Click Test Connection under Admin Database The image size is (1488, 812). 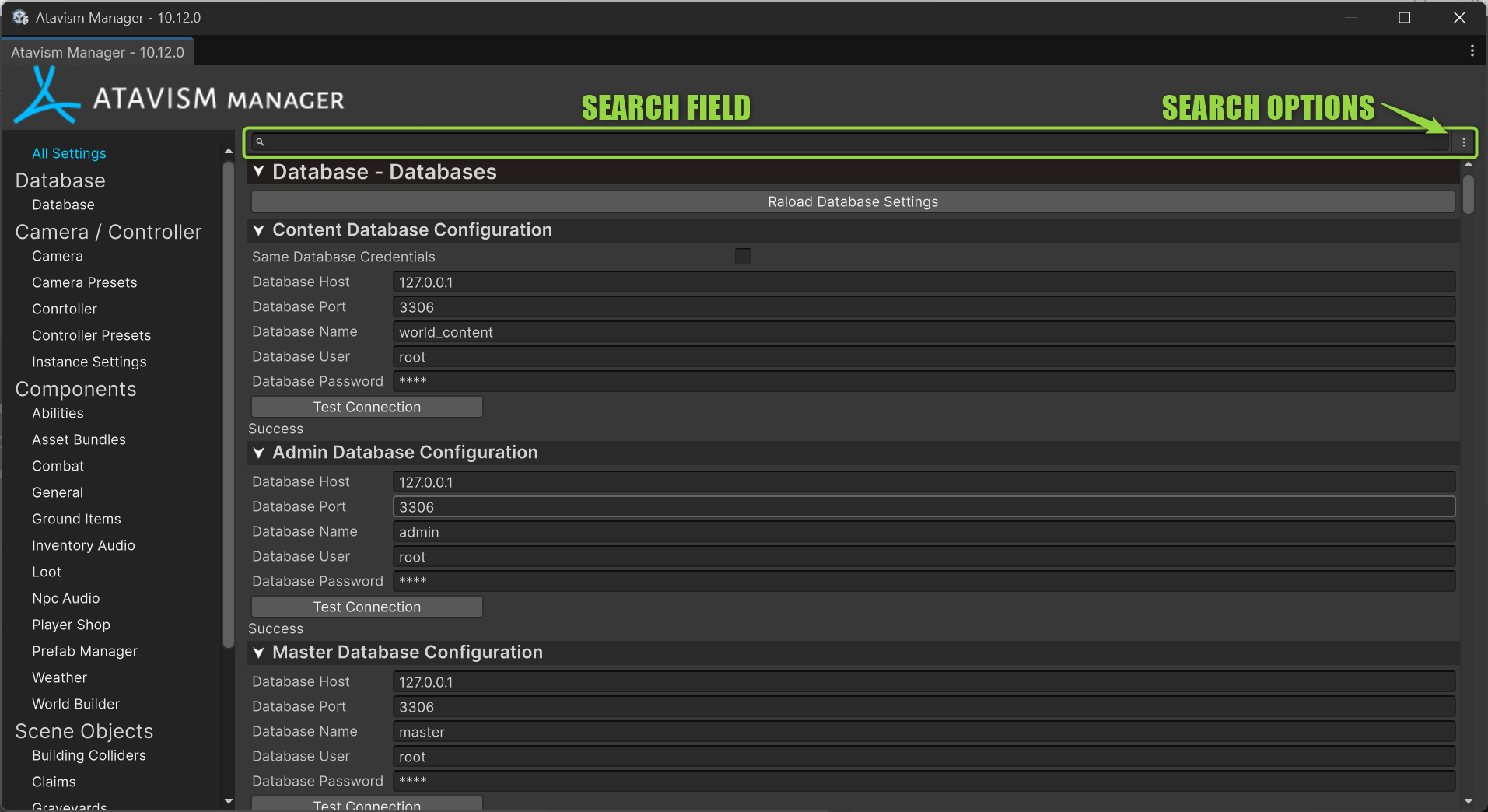(367, 607)
